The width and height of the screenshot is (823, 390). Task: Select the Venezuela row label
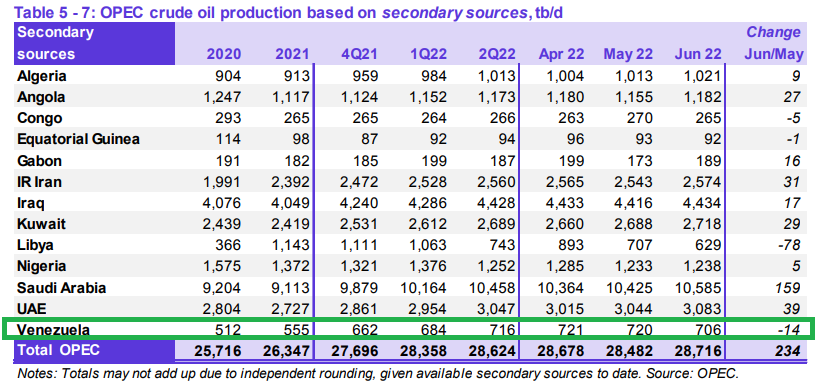point(53,330)
